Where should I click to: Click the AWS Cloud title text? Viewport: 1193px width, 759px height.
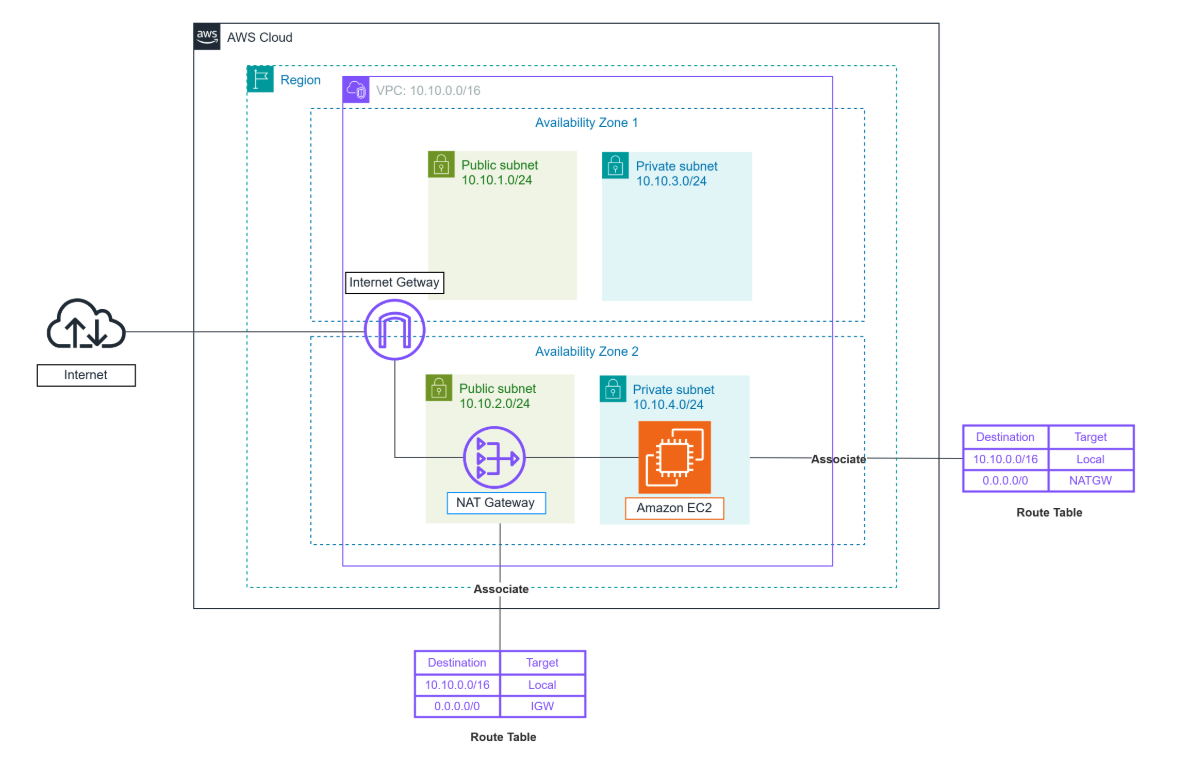click(259, 37)
